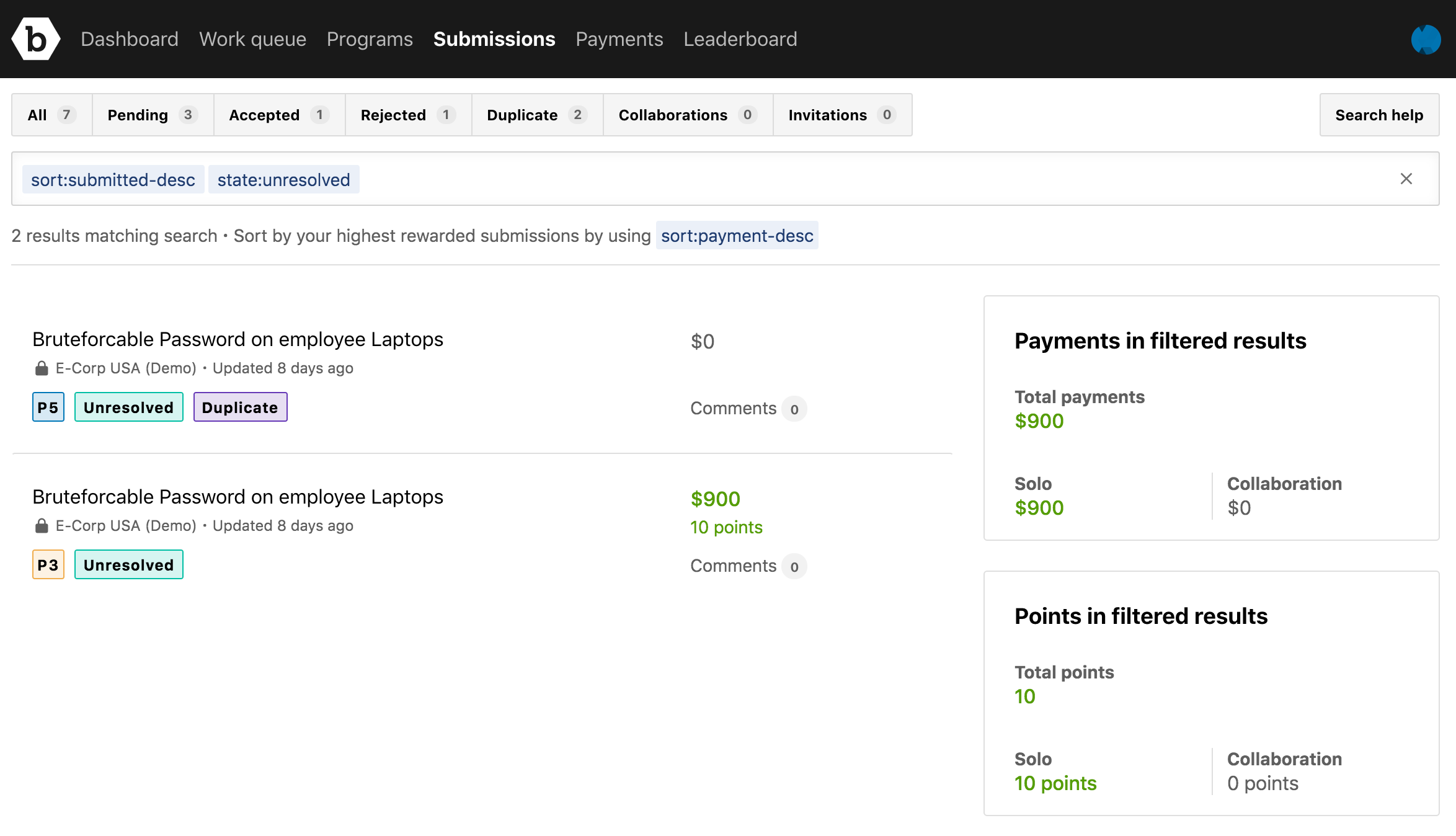
Task: Open the user avatar menu
Action: tap(1426, 39)
